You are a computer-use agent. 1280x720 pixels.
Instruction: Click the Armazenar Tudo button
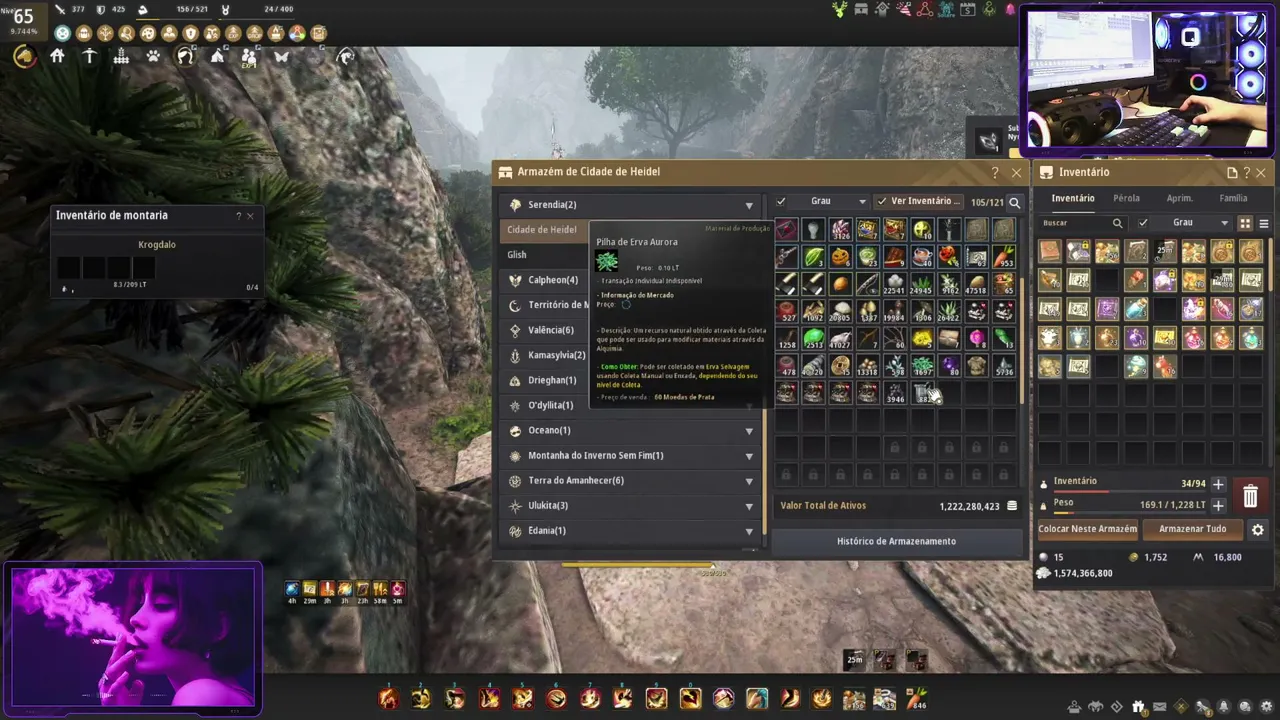point(1192,529)
